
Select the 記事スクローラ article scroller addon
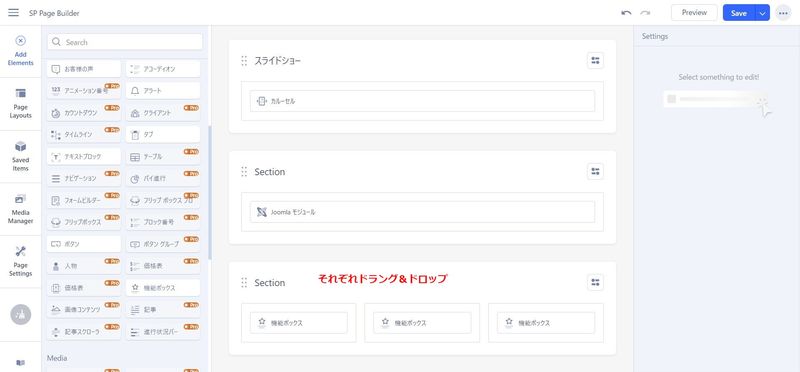pos(84,332)
